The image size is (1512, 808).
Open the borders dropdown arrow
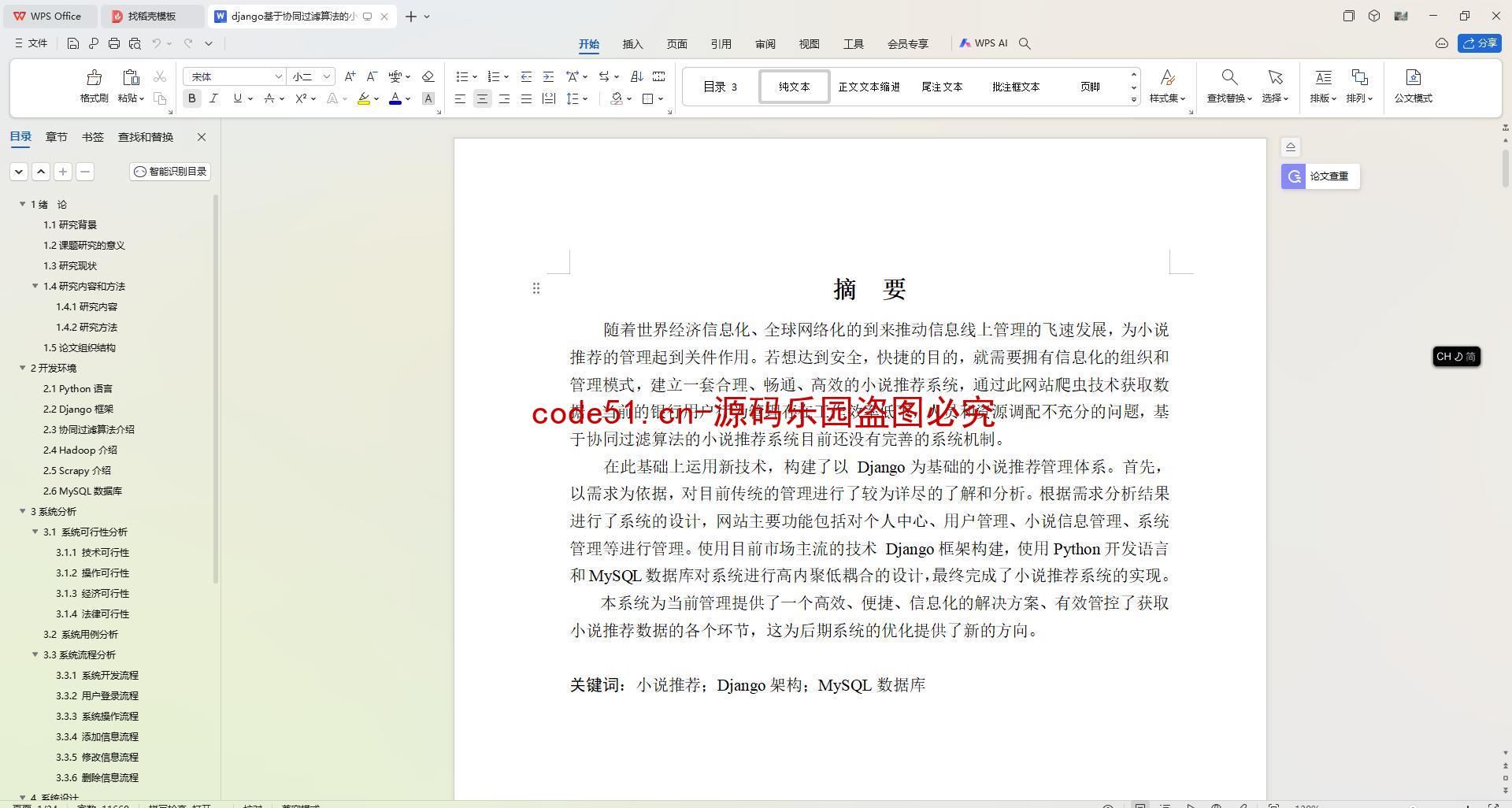(661, 98)
